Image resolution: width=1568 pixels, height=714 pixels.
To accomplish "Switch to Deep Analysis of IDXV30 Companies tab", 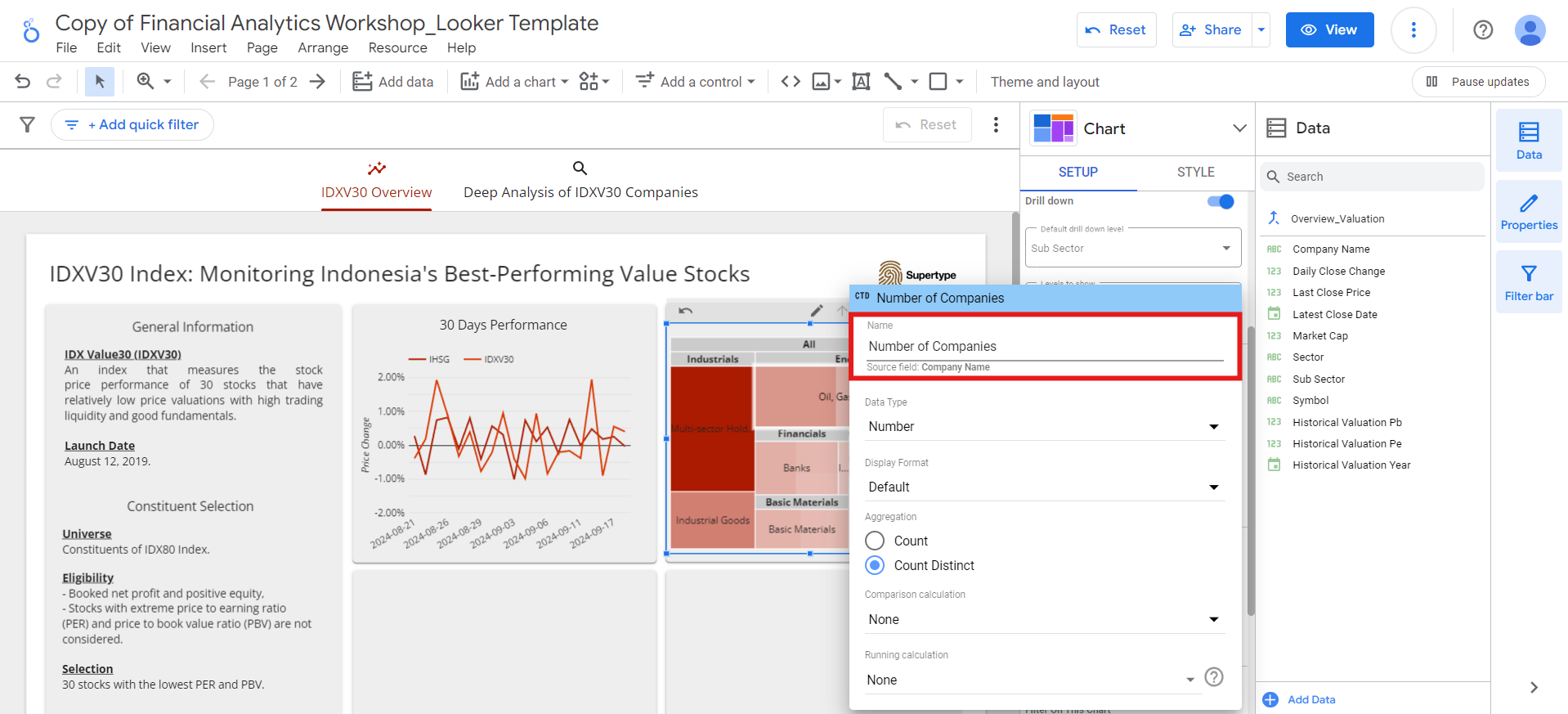I will [x=580, y=181].
